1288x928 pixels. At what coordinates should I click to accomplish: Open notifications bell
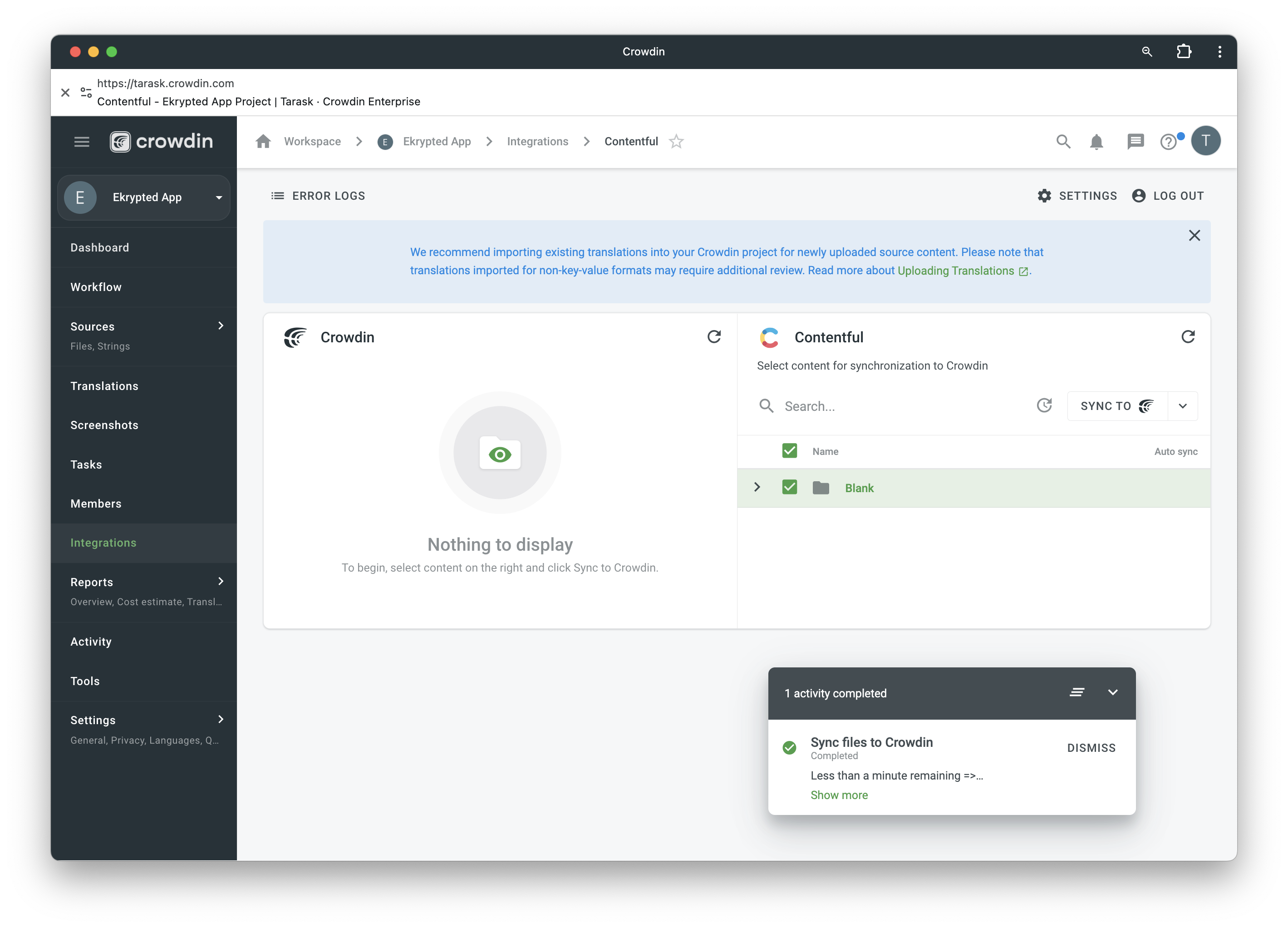[x=1096, y=142]
